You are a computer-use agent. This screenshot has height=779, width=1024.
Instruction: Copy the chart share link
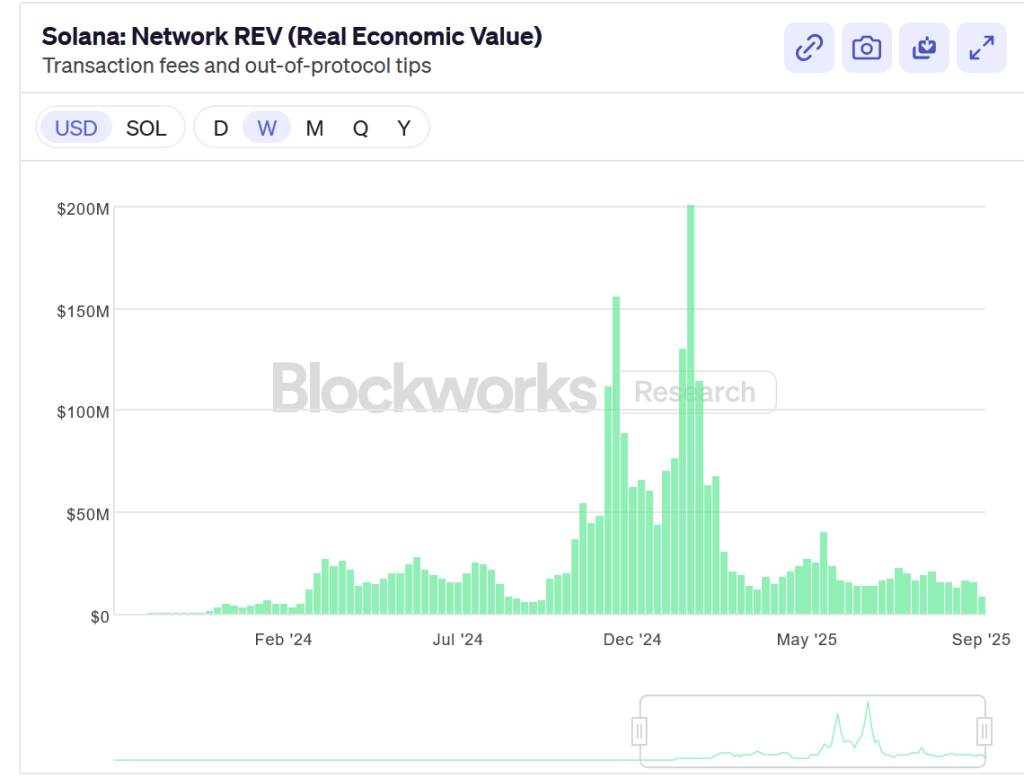(x=808, y=47)
